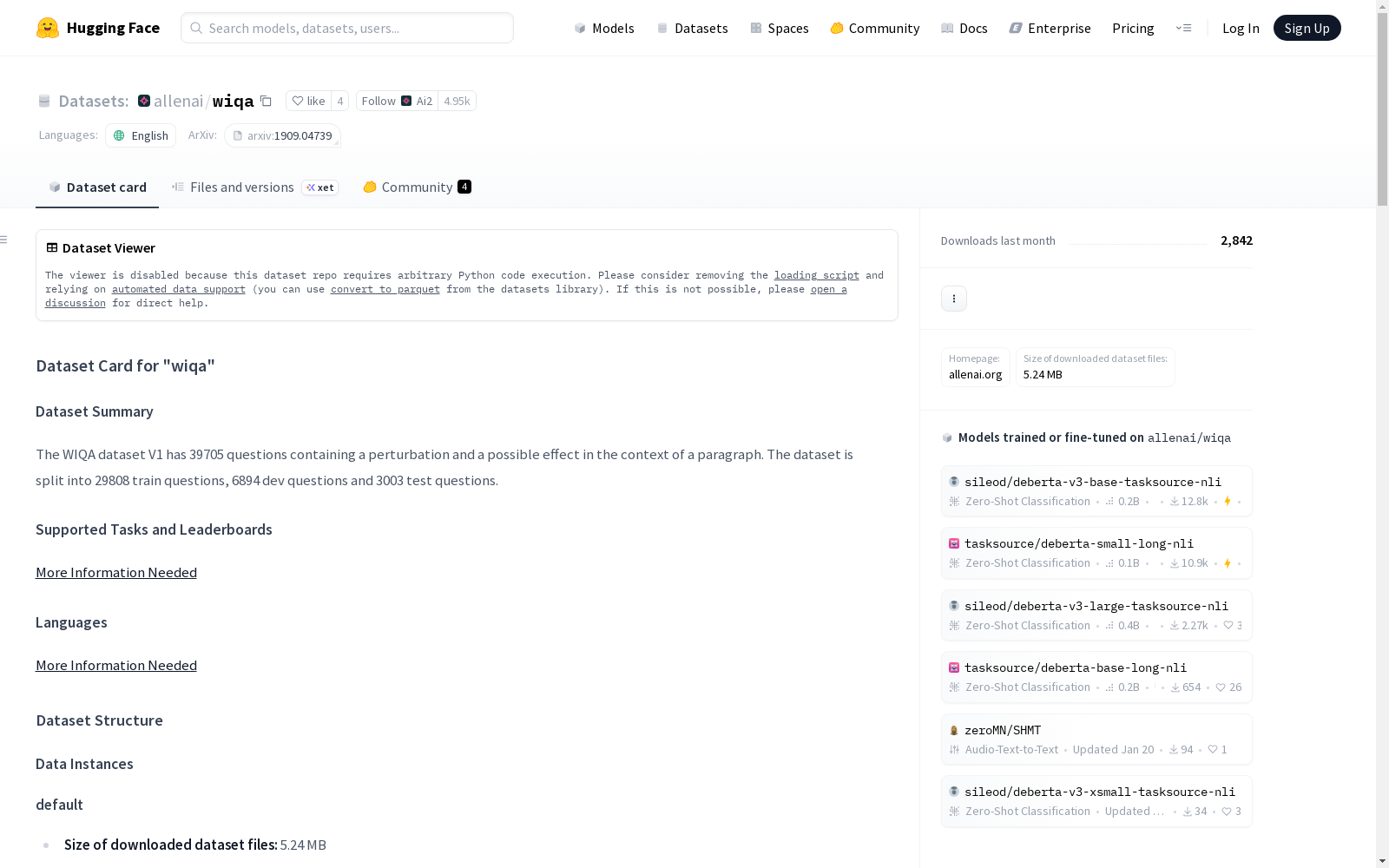1389x868 pixels.
Task: Click the Size of downloaded dataset files info box
Action: pos(1096,367)
